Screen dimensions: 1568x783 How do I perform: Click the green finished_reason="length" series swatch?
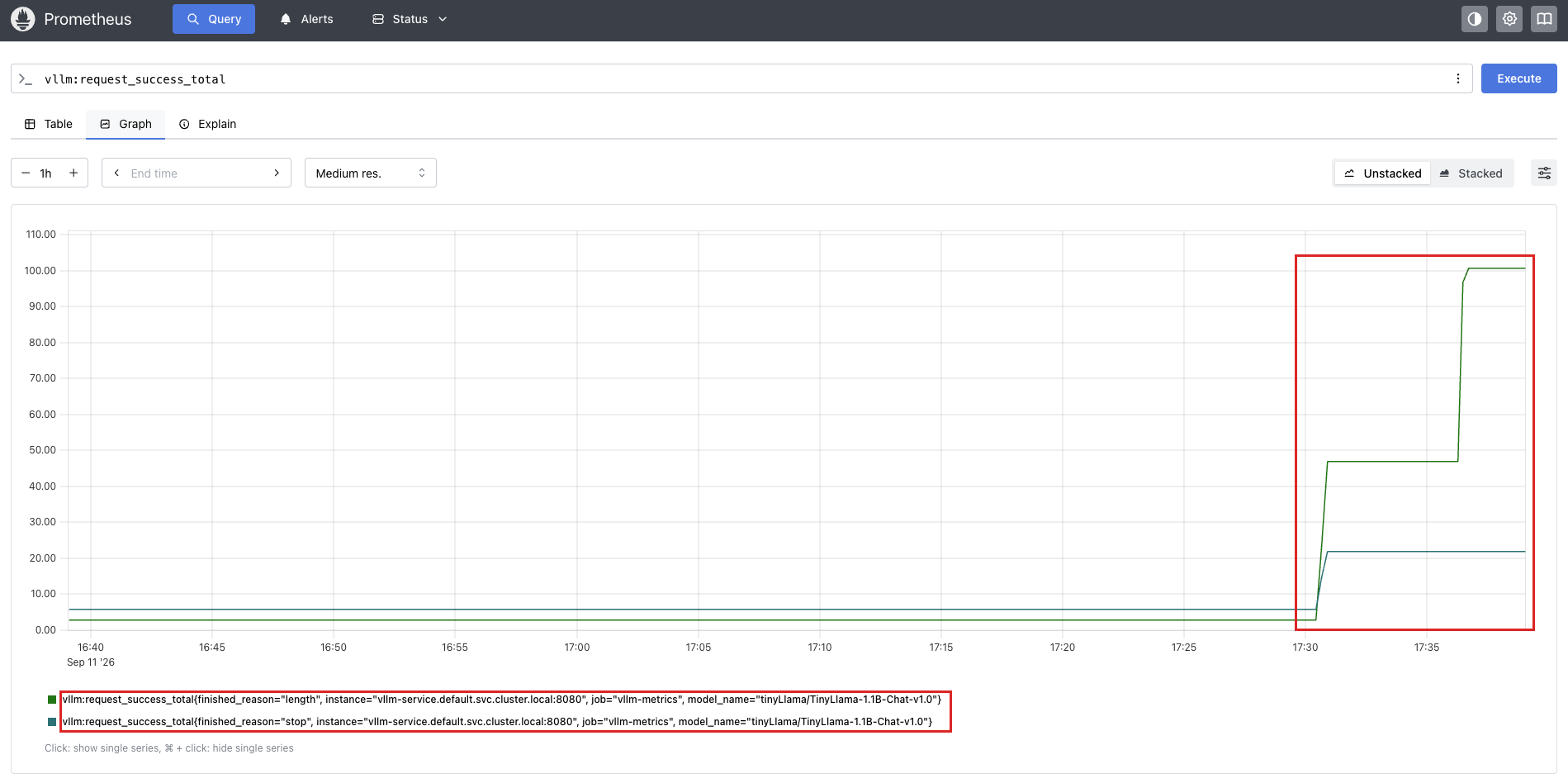pos(52,700)
